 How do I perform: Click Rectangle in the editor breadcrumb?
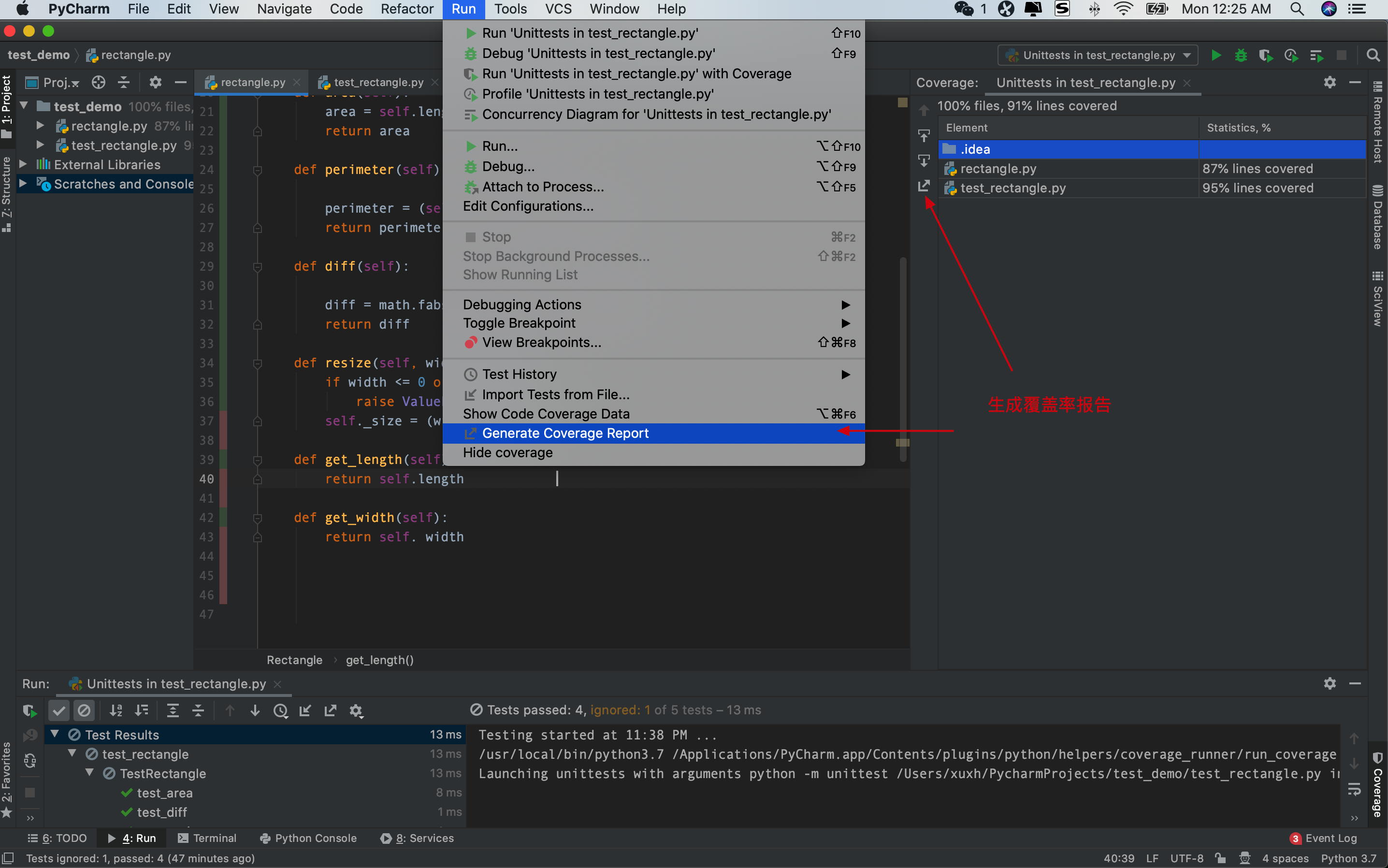click(294, 660)
